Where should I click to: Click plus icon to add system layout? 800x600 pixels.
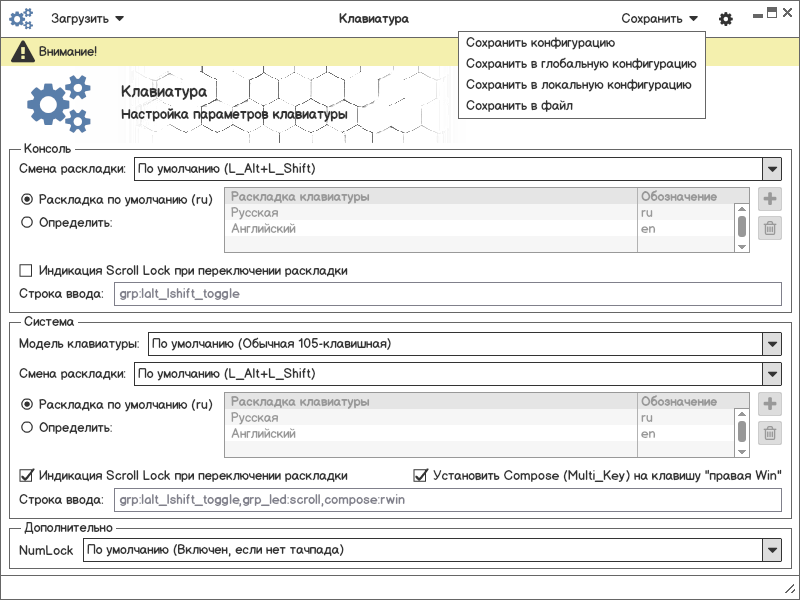(770, 403)
